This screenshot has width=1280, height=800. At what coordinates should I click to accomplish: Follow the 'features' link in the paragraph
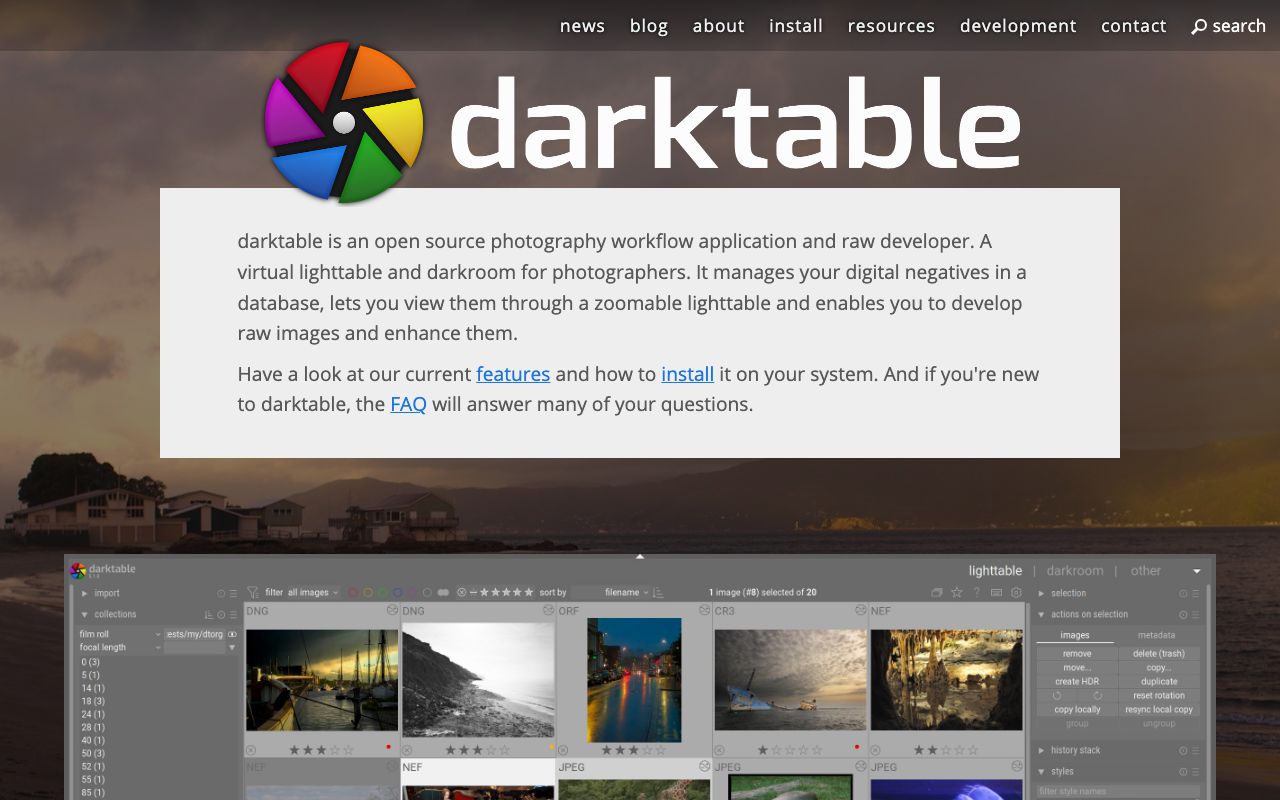click(513, 374)
